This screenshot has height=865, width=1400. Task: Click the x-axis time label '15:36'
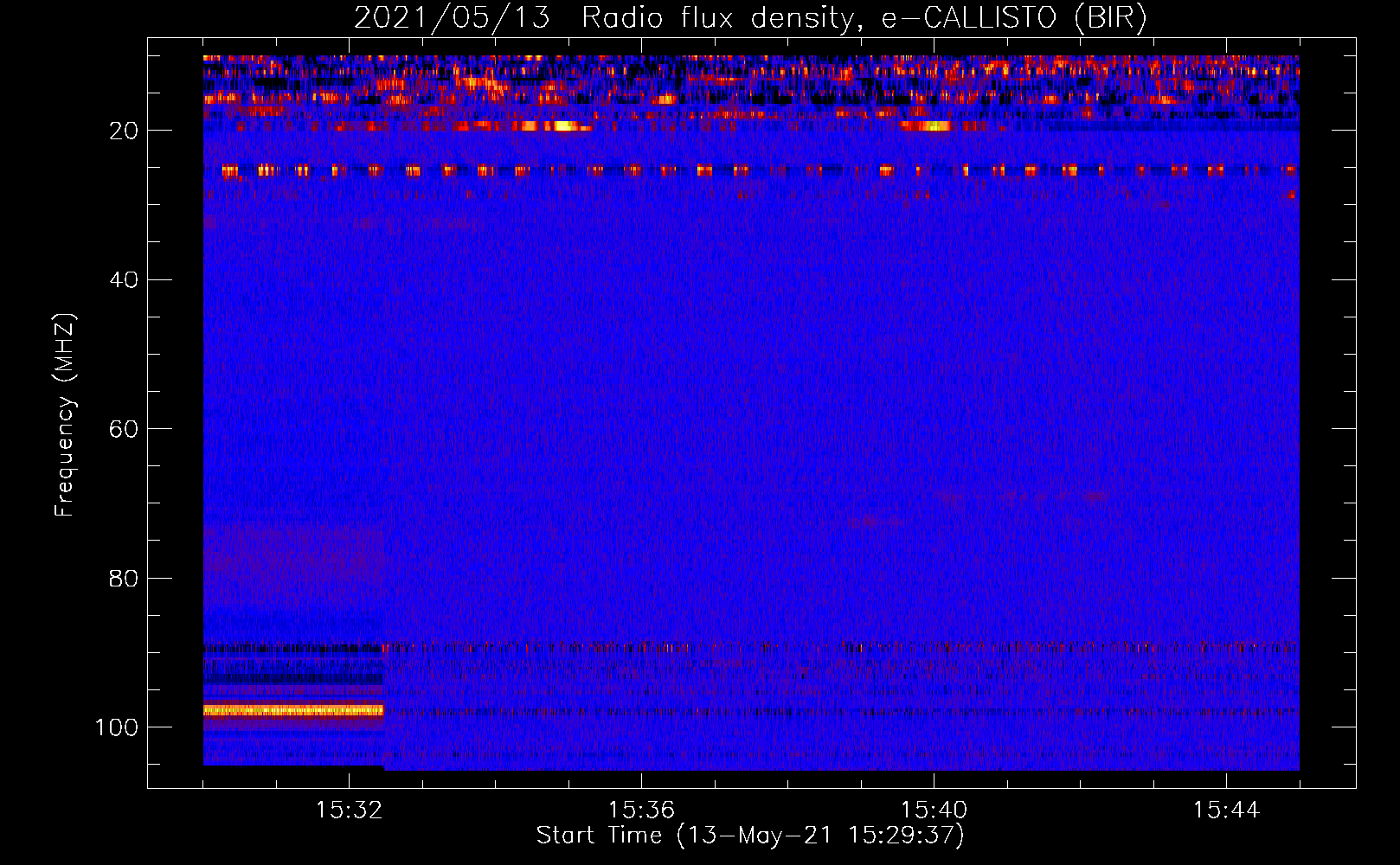(x=641, y=811)
